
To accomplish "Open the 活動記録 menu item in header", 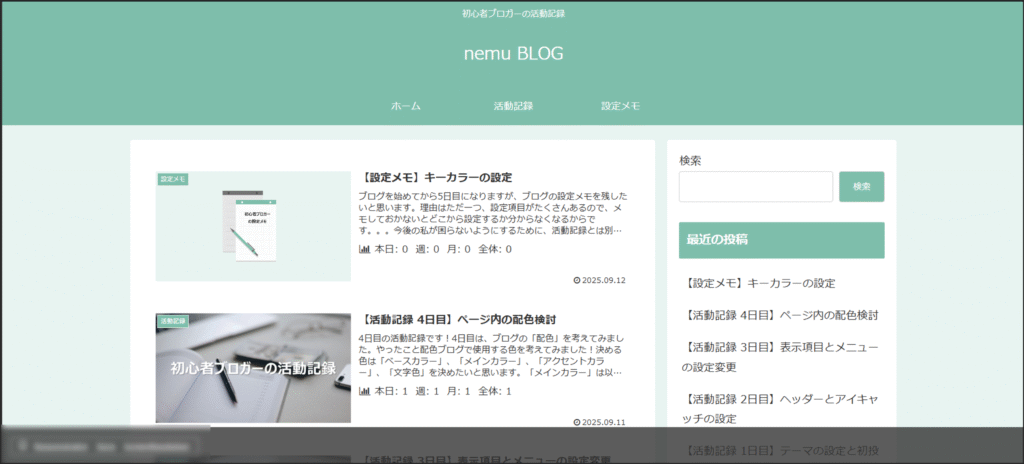I will (513, 106).
